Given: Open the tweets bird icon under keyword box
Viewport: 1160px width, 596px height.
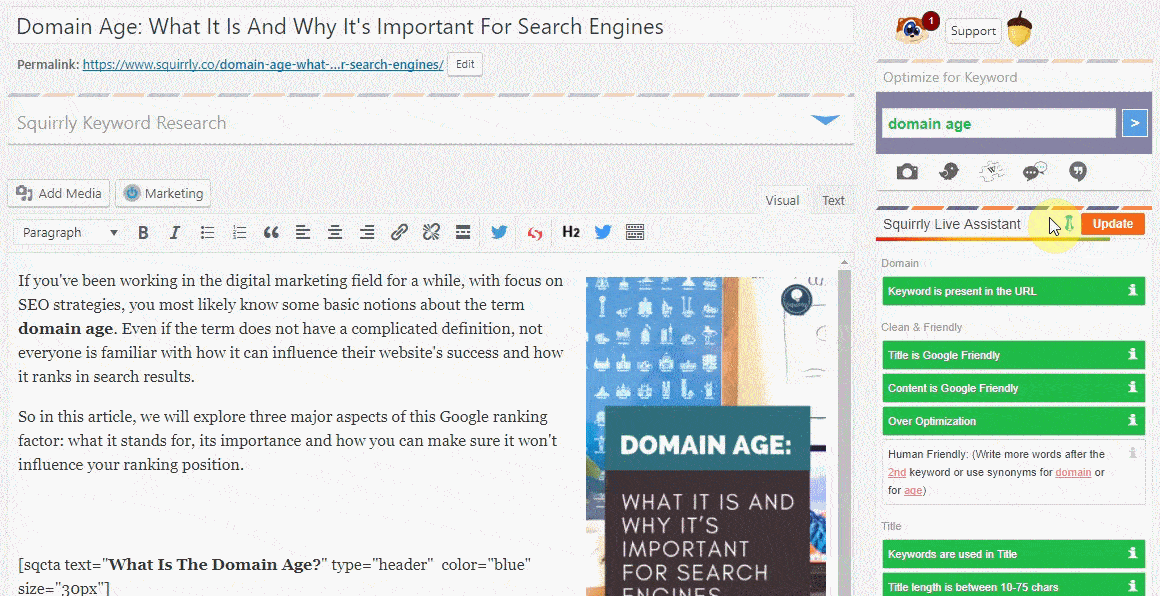Looking at the screenshot, I should click(x=949, y=172).
